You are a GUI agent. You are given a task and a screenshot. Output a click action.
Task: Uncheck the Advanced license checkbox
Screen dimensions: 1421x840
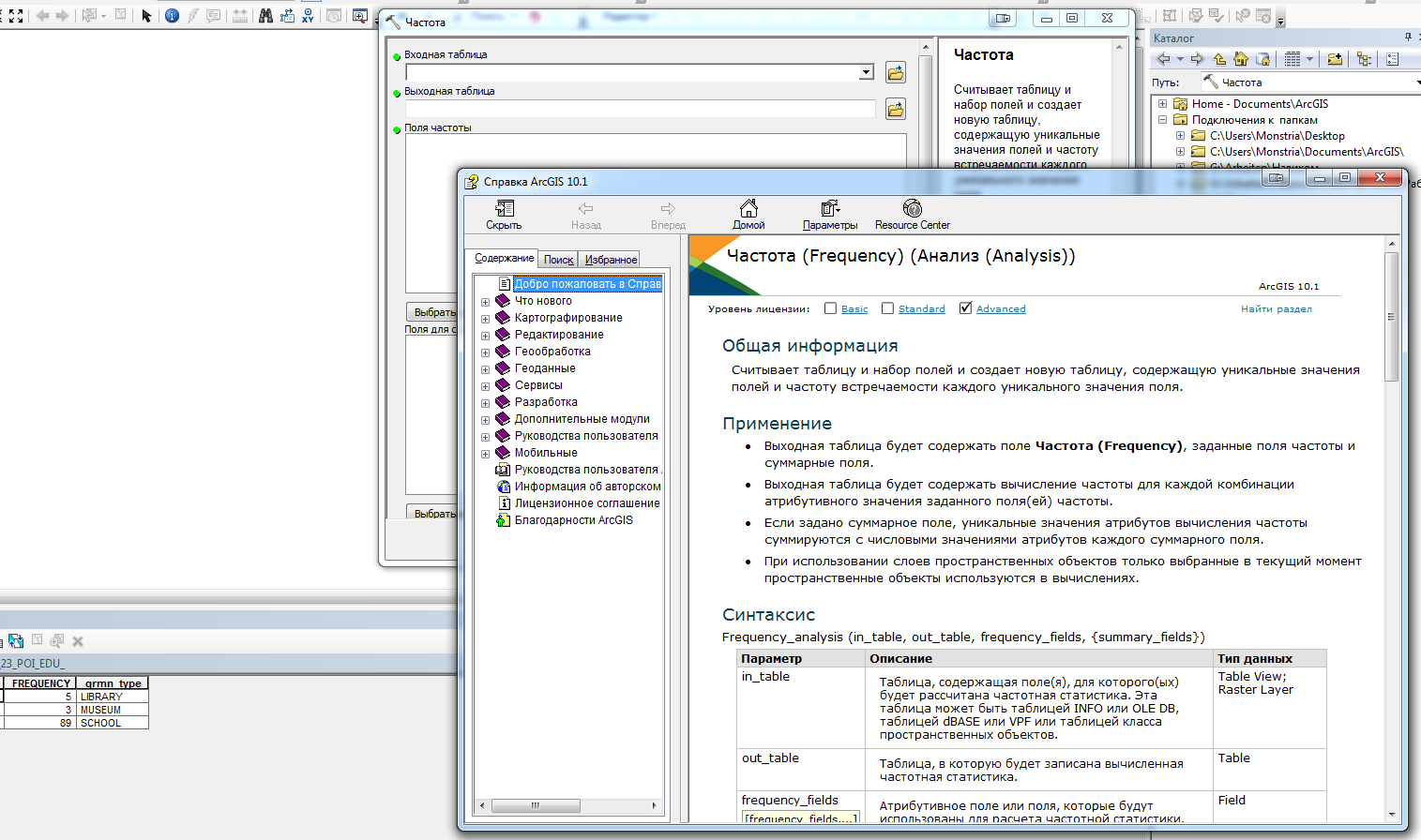(965, 308)
